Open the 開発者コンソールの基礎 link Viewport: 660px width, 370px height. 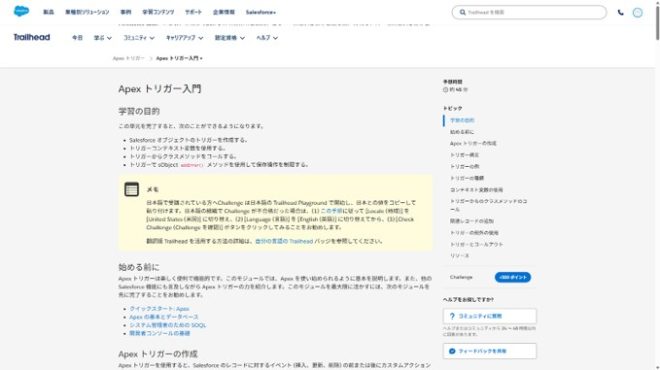click(x=160, y=333)
